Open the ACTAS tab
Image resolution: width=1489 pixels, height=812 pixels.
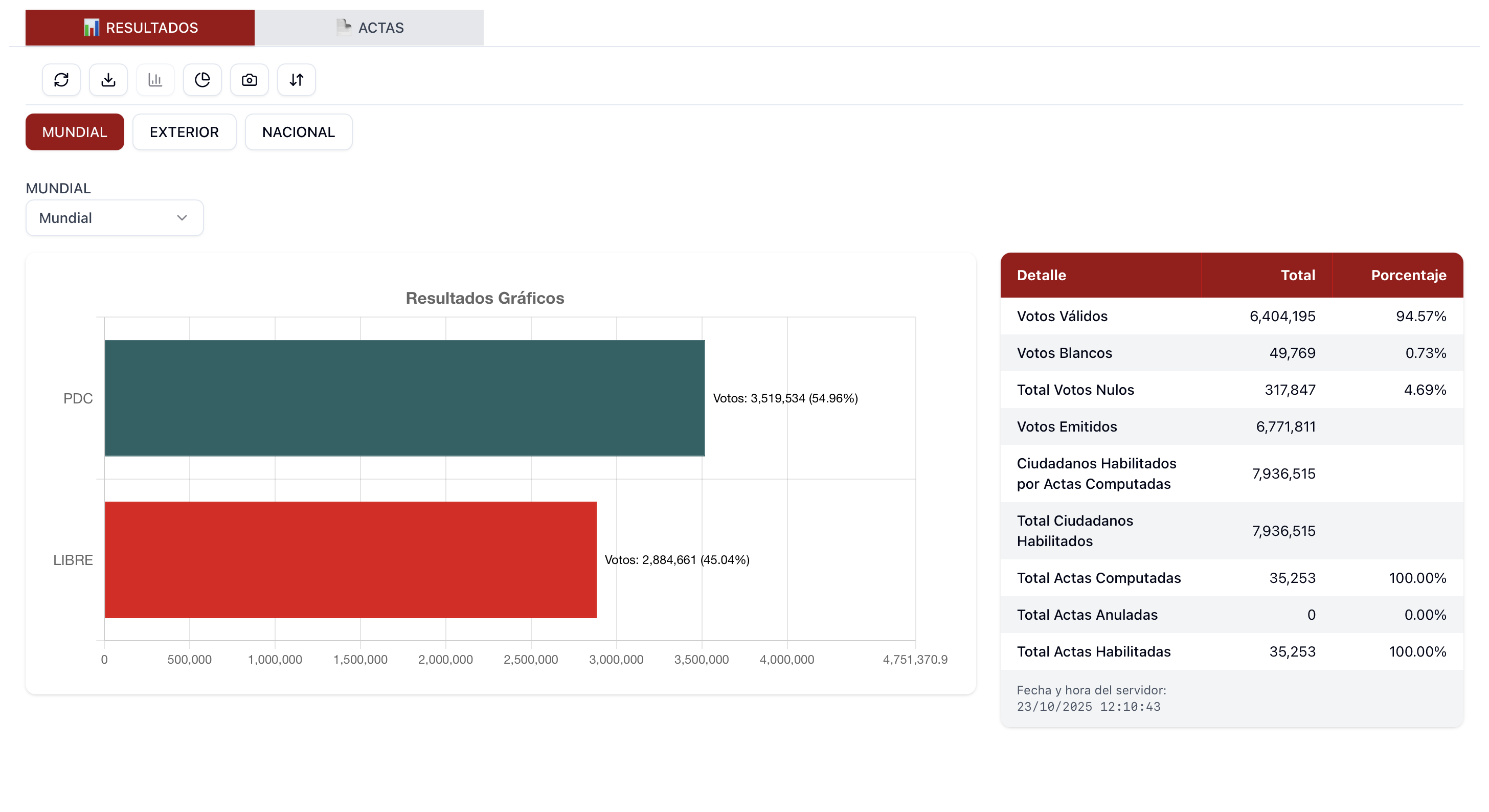point(369,28)
